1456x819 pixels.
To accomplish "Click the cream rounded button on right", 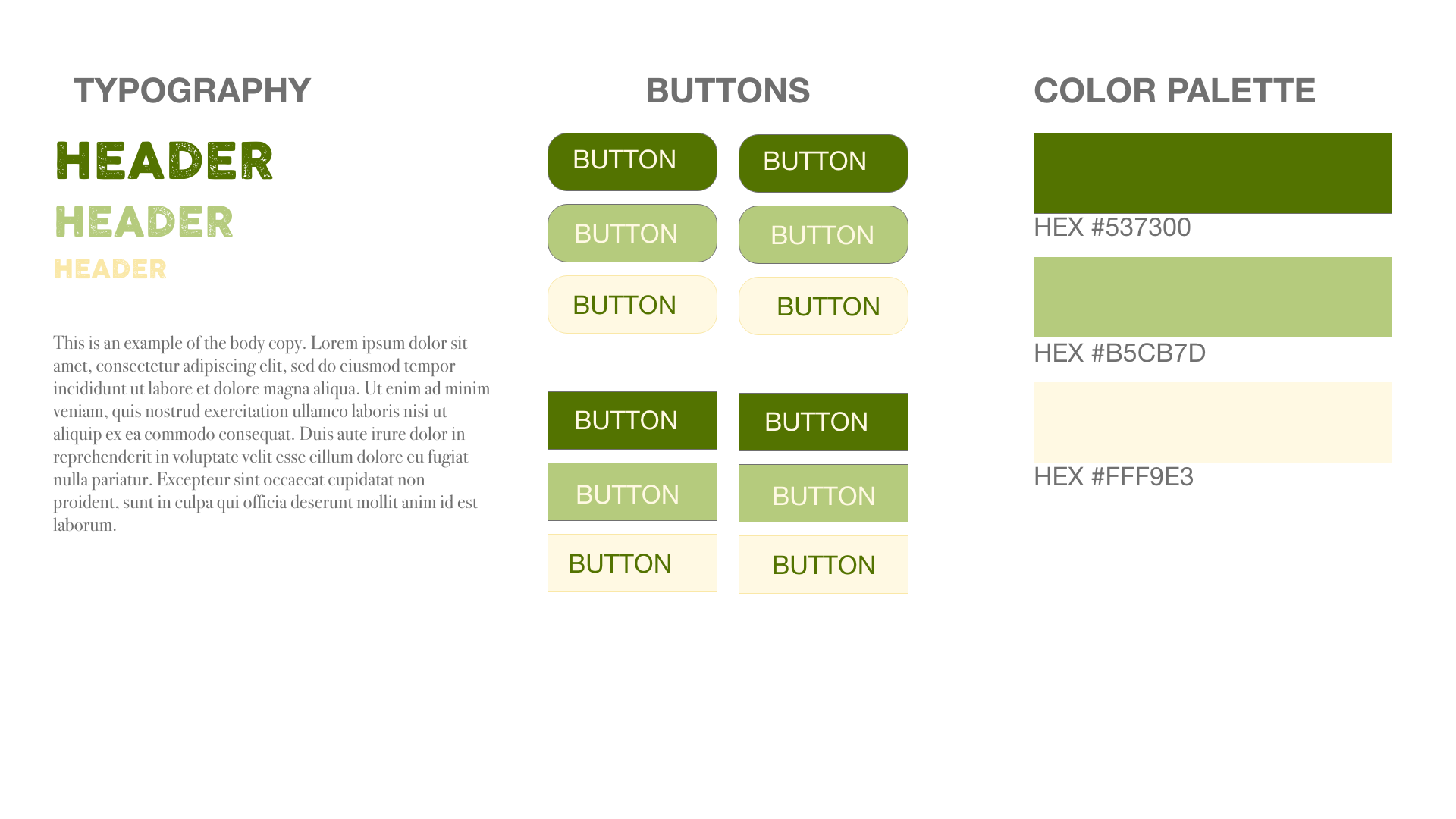I will click(x=824, y=306).
